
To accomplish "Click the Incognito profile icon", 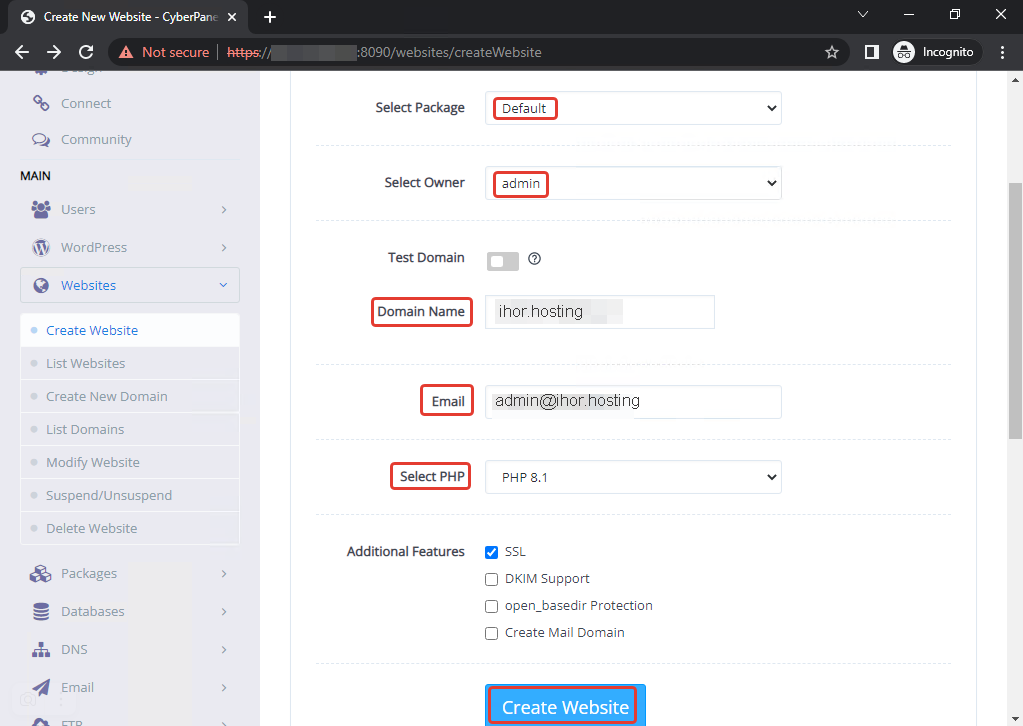I will click(904, 52).
